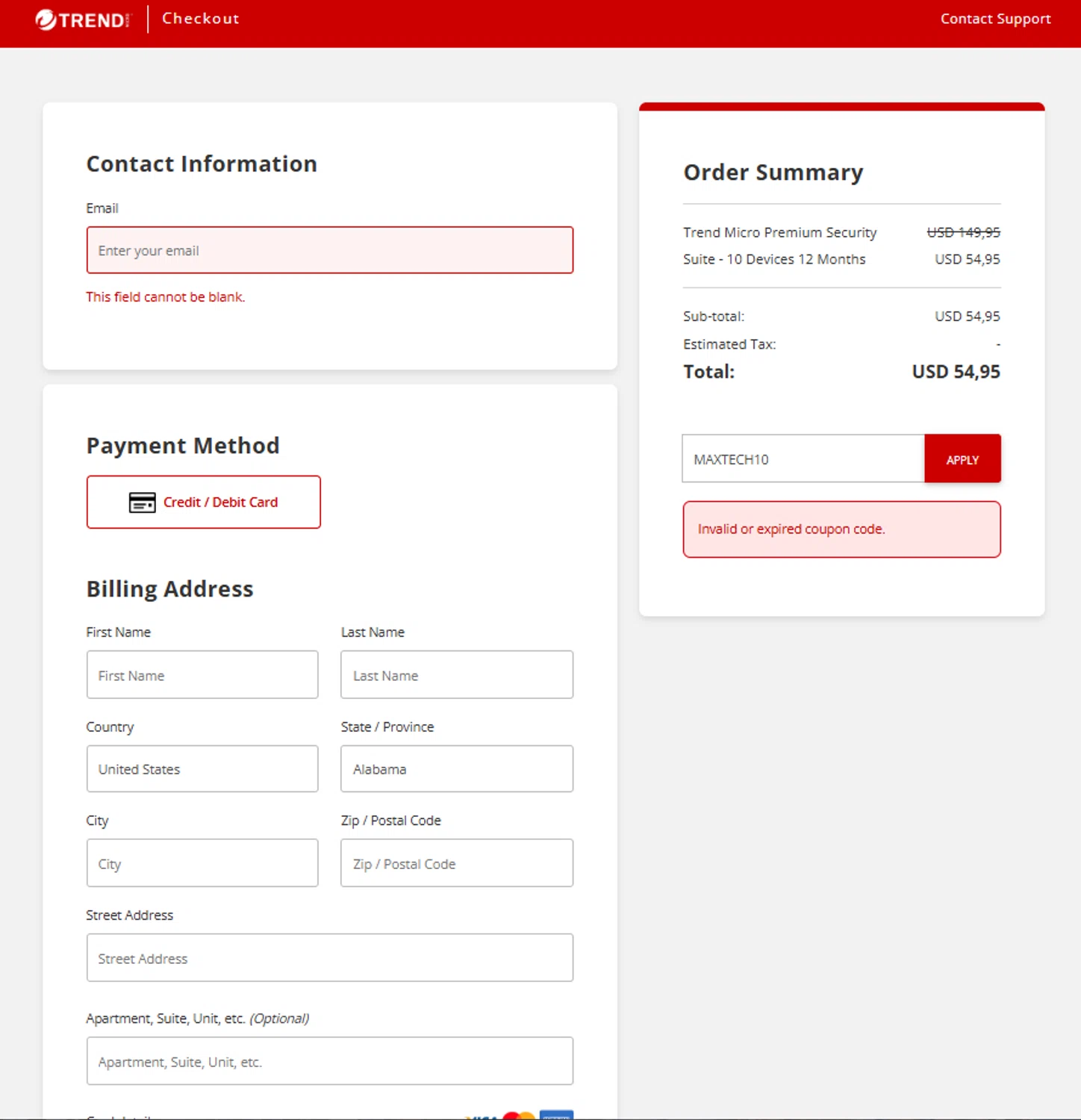Click into the Last Name field

tap(457, 675)
